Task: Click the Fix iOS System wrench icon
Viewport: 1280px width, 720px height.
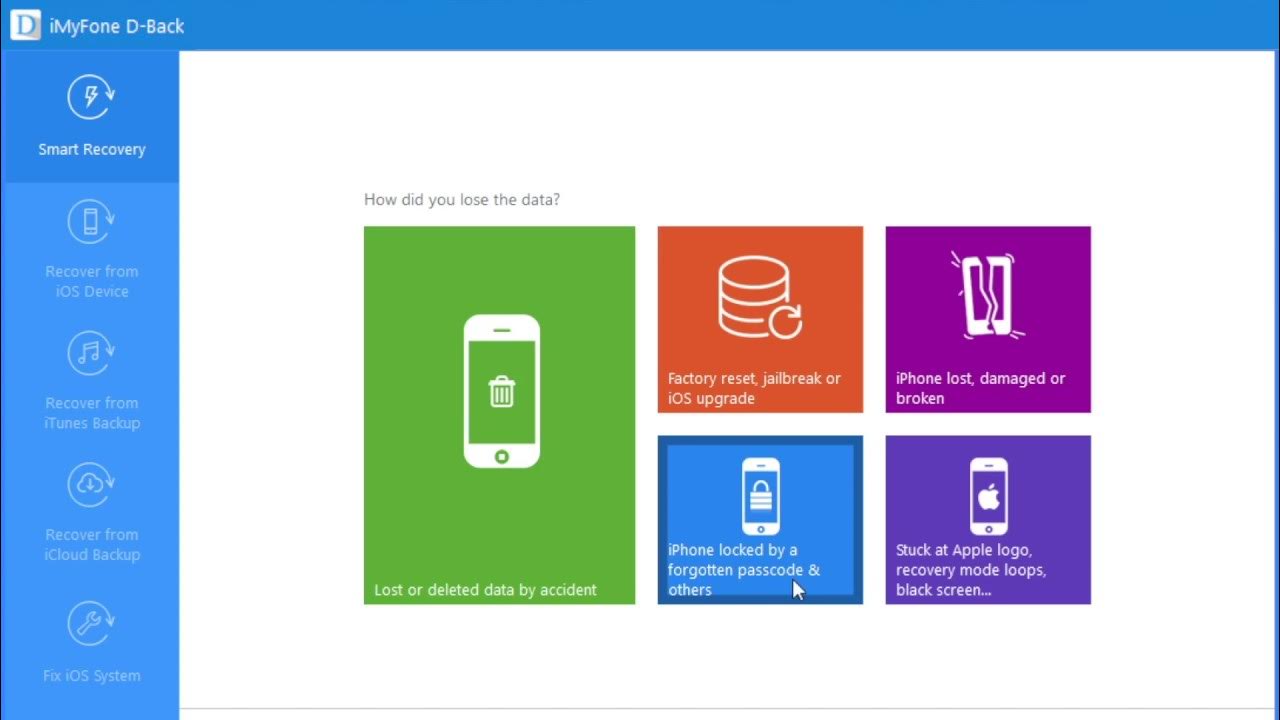Action: (91, 624)
